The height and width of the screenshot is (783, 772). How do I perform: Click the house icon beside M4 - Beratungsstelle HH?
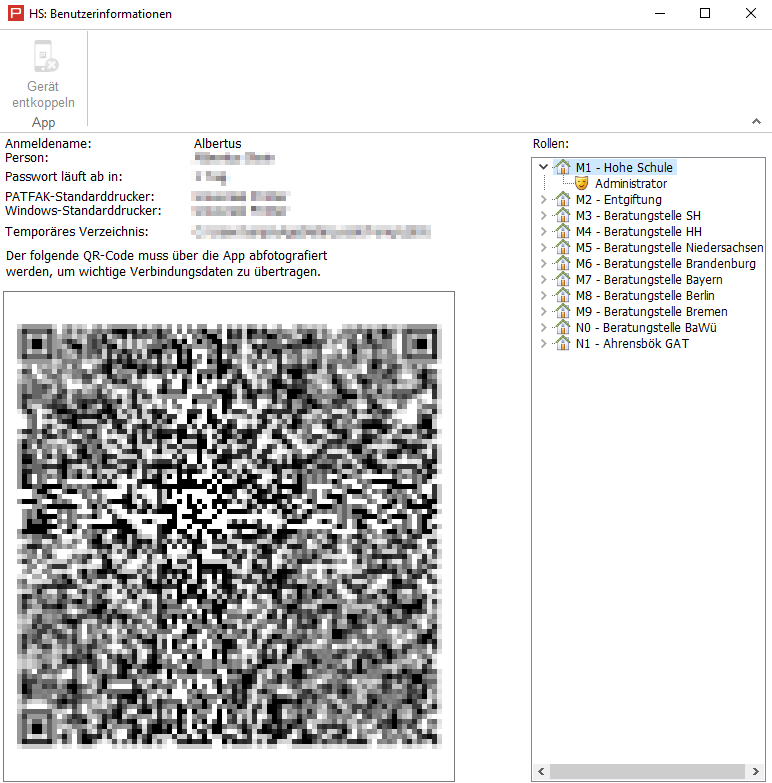pyautogui.click(x=562, y=232)
